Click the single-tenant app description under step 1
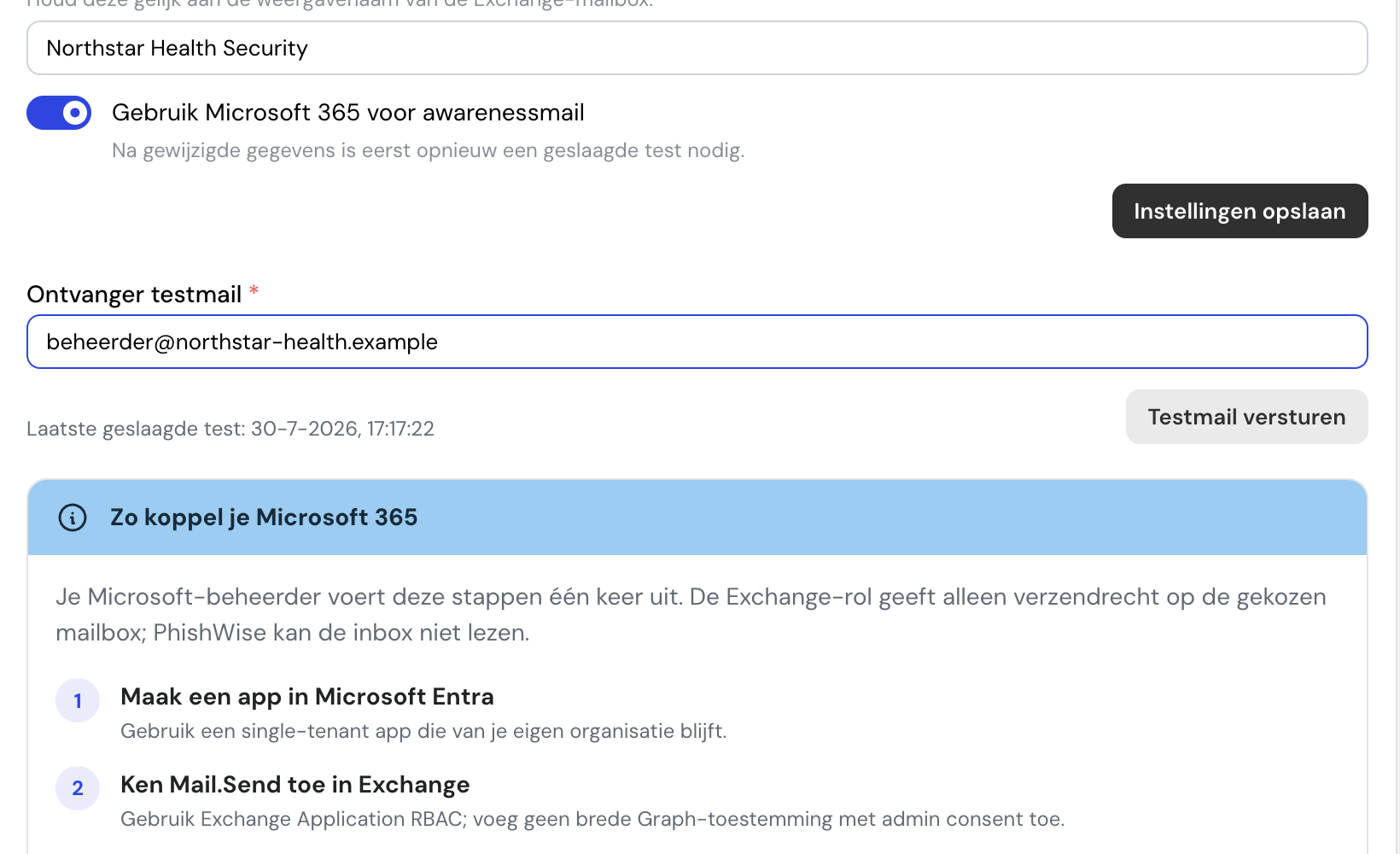 tap(423, 732)
